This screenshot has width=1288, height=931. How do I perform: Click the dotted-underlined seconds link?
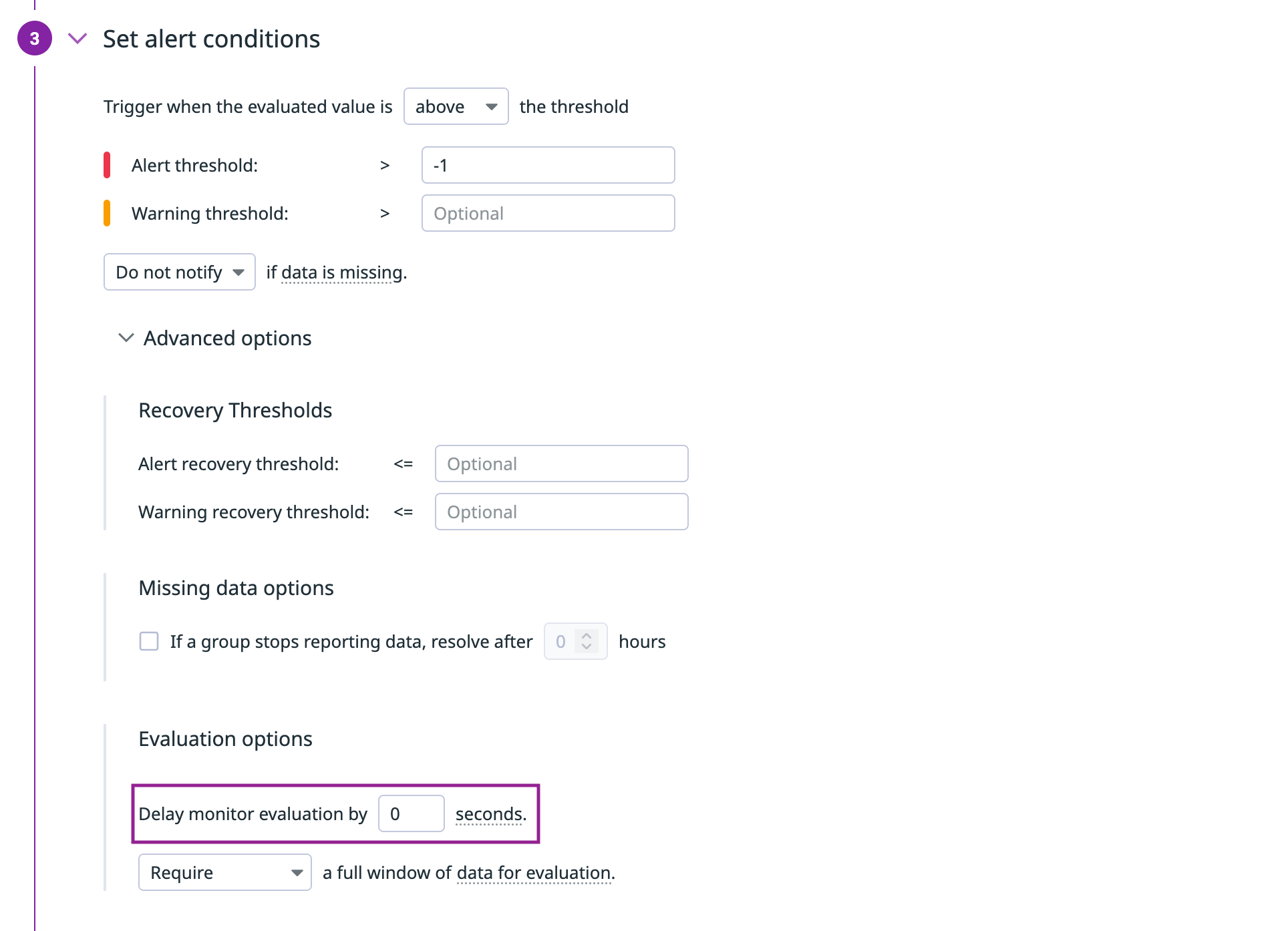click(x=490, y=815)
